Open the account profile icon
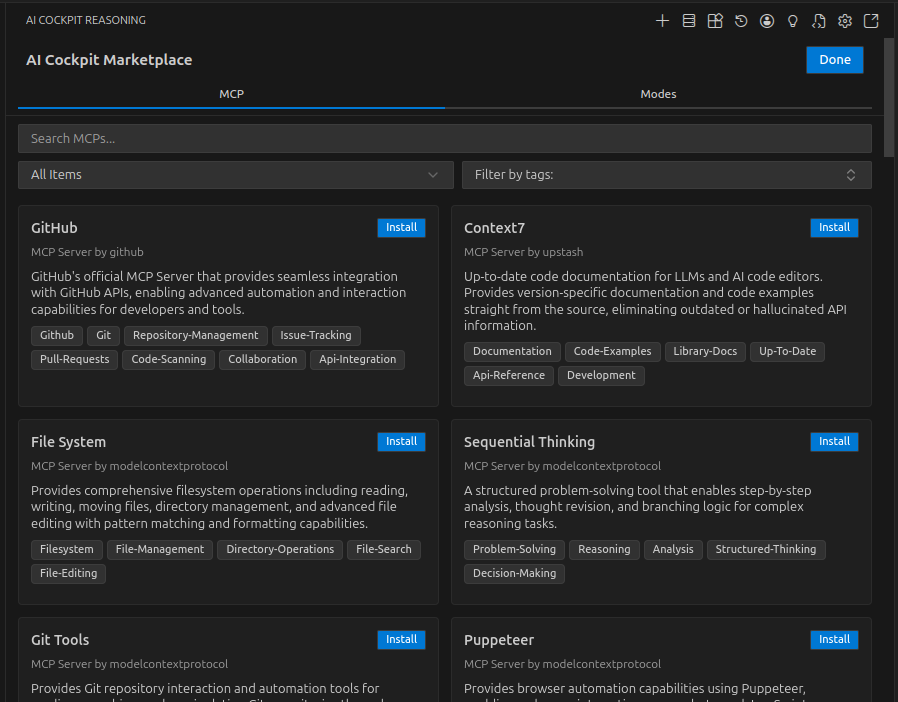The height and width of the screenshot is (702, 898). [x=767, y=21]
